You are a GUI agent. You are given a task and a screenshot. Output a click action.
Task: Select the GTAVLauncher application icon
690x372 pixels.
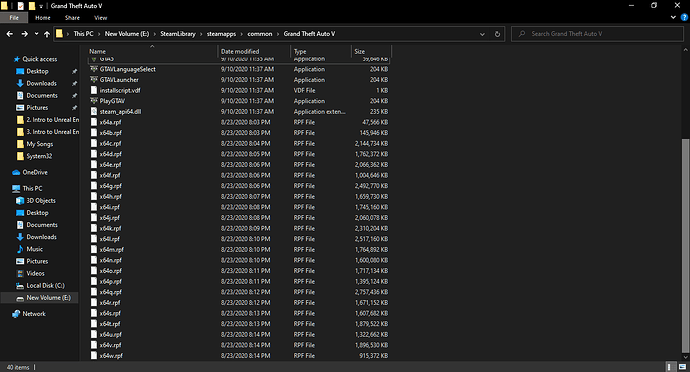[x=94, y=80]
